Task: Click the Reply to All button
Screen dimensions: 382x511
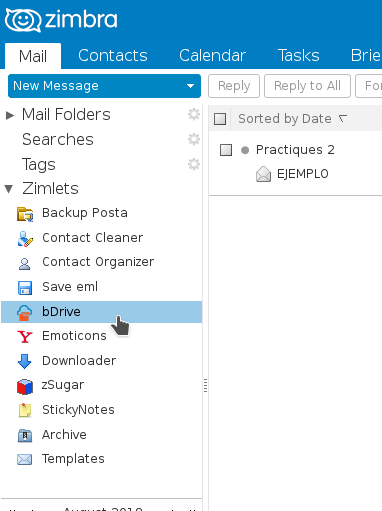Action: pos(307,86)
